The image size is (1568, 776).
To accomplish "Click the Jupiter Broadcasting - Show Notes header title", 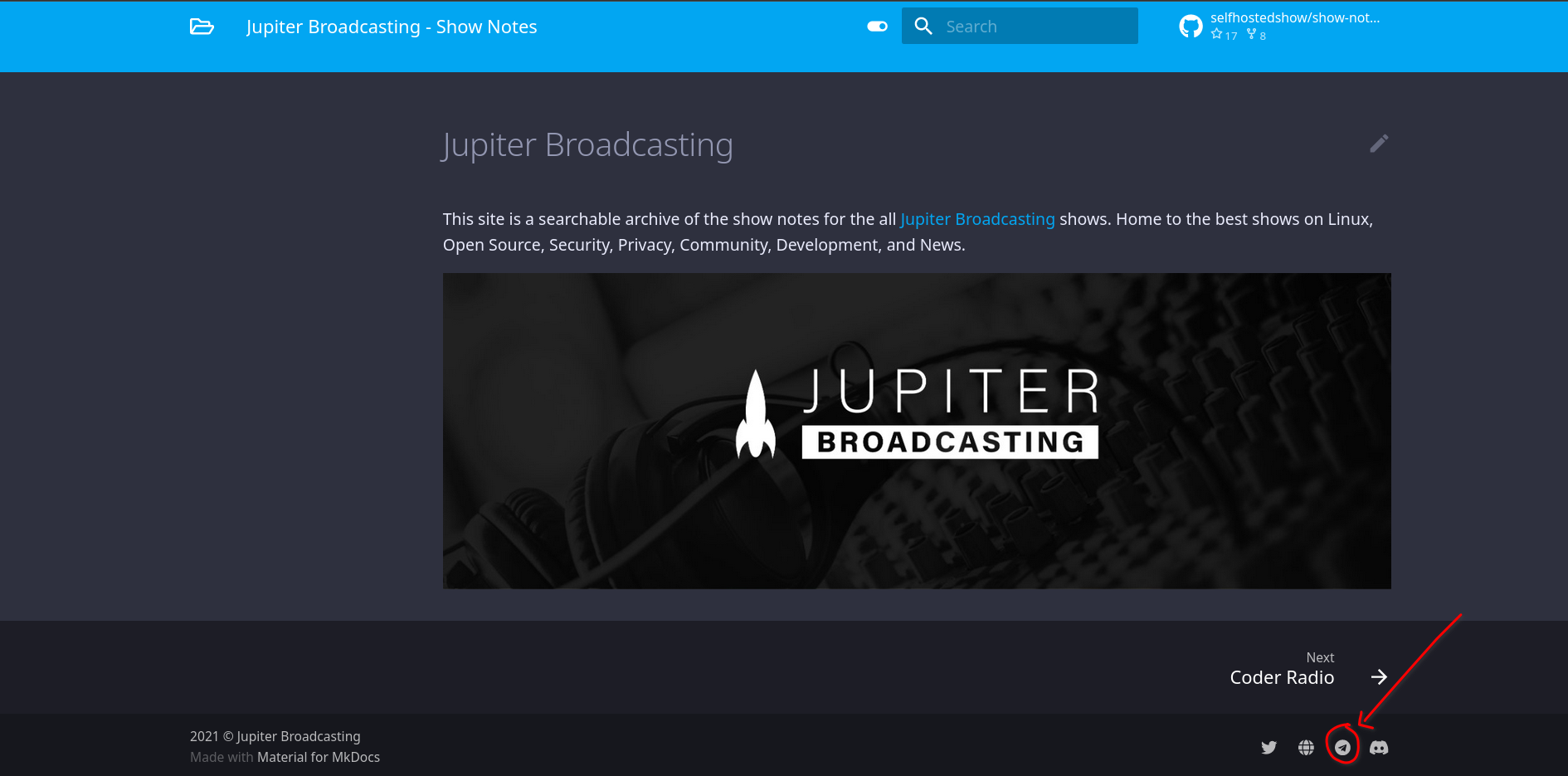I will click(392, 27).
